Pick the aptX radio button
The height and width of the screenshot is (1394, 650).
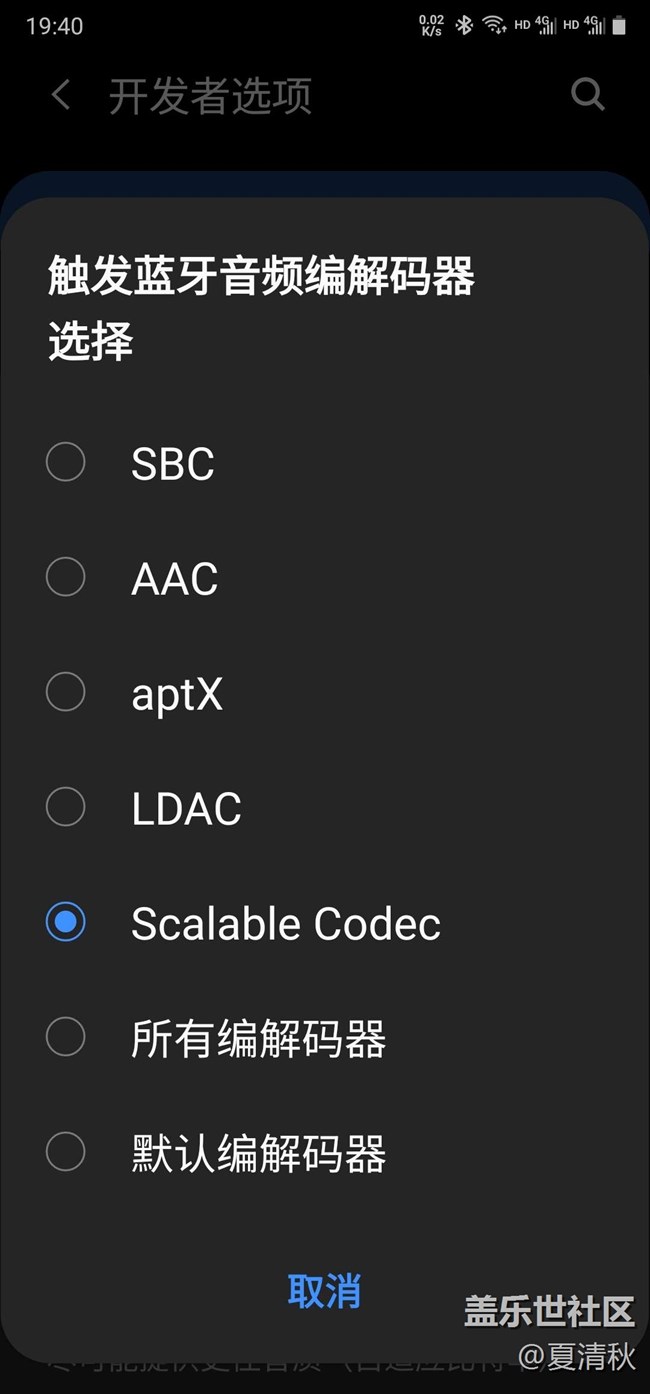66,692
